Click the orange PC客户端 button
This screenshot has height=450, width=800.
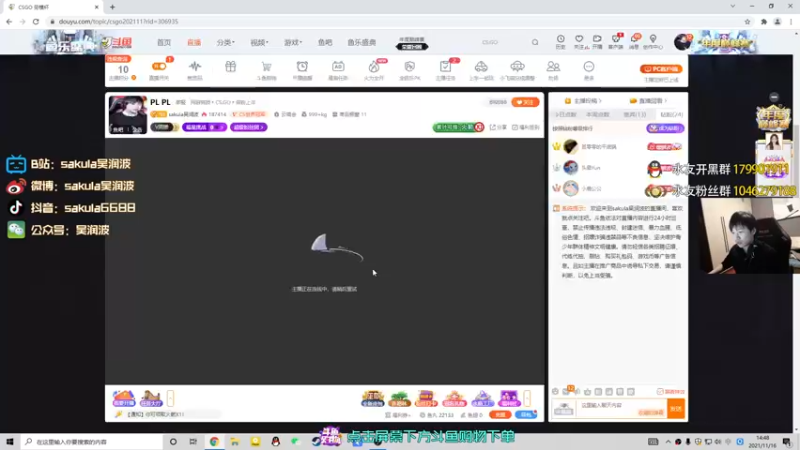661,69
